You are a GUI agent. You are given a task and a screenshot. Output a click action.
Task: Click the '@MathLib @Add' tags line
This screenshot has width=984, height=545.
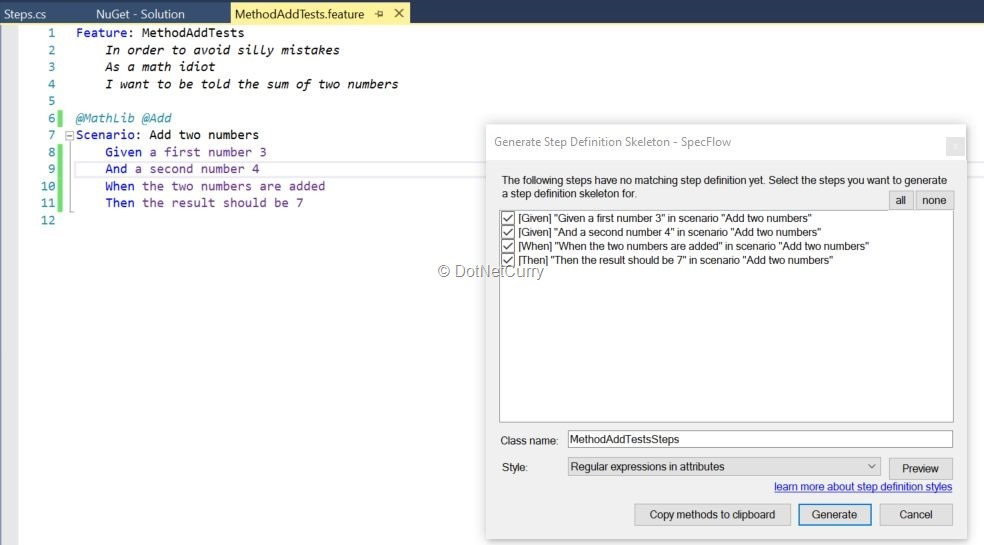[124, 118]
